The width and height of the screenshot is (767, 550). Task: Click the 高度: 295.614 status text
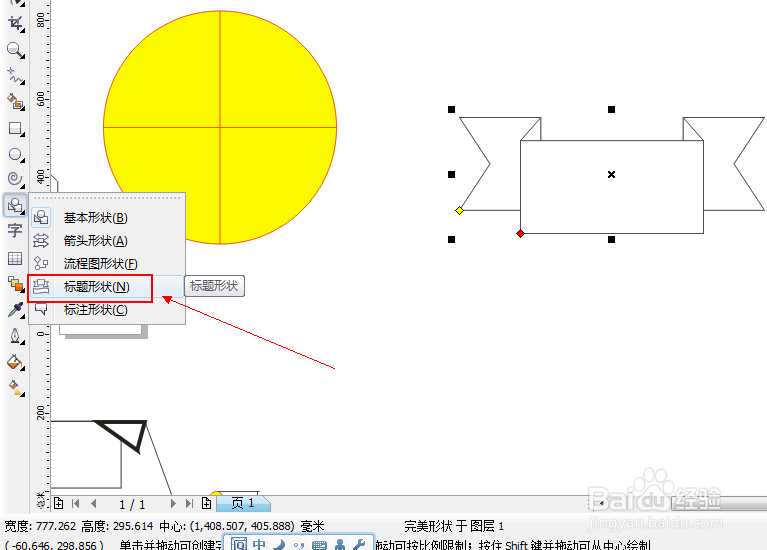point(117,527)
